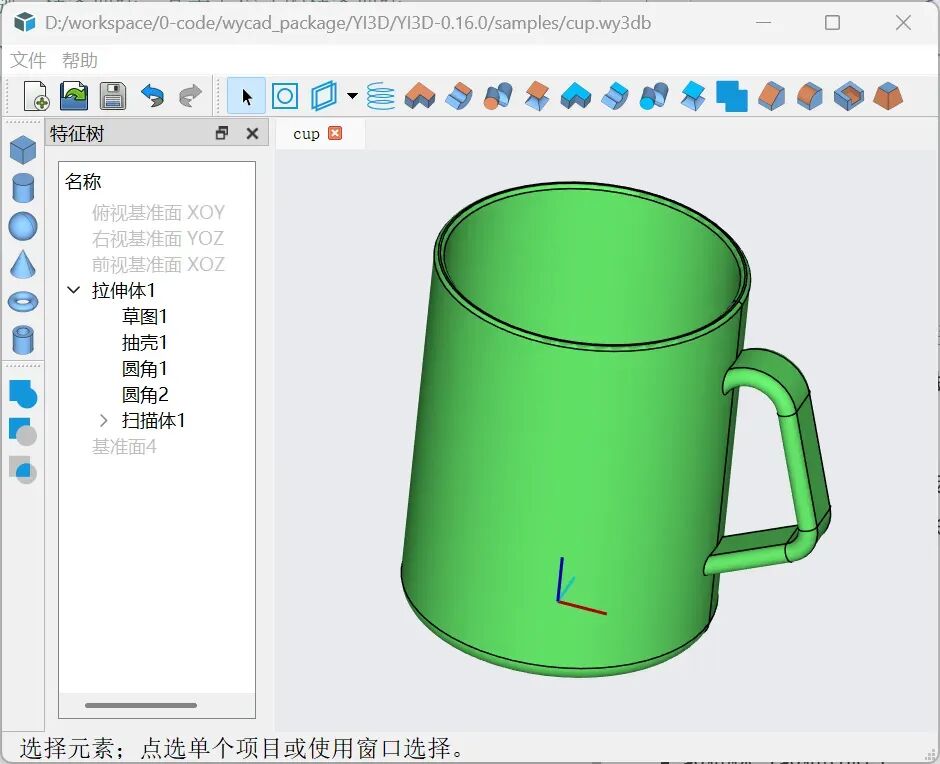Create a box primitive from sidebar

point(23,150)
